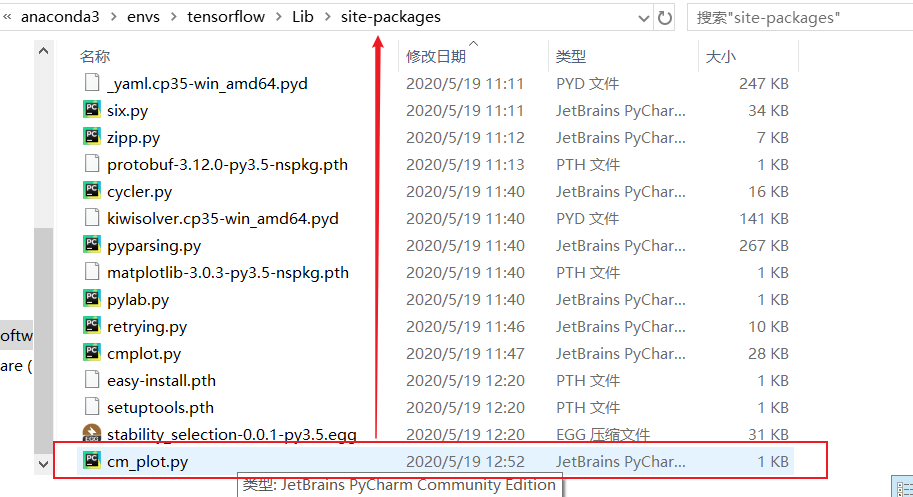Click the search site-packages field

800,17
